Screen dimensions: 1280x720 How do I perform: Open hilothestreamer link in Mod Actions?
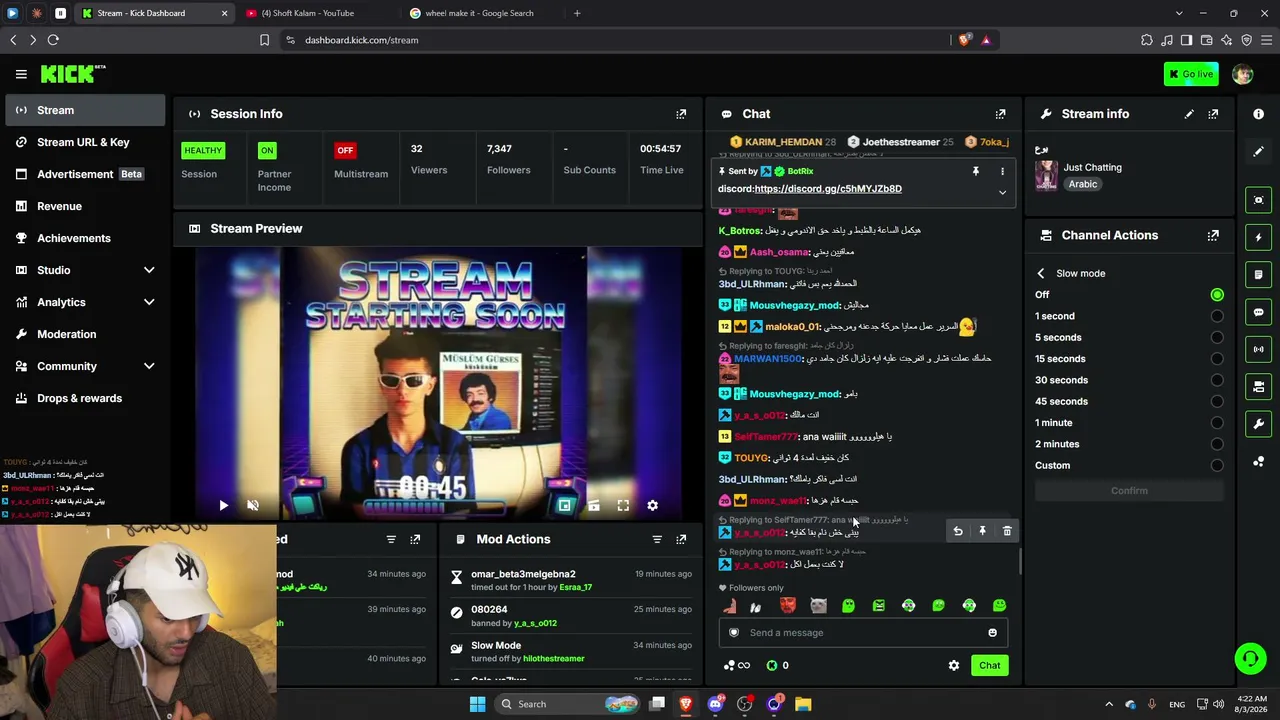coord(553,659)
